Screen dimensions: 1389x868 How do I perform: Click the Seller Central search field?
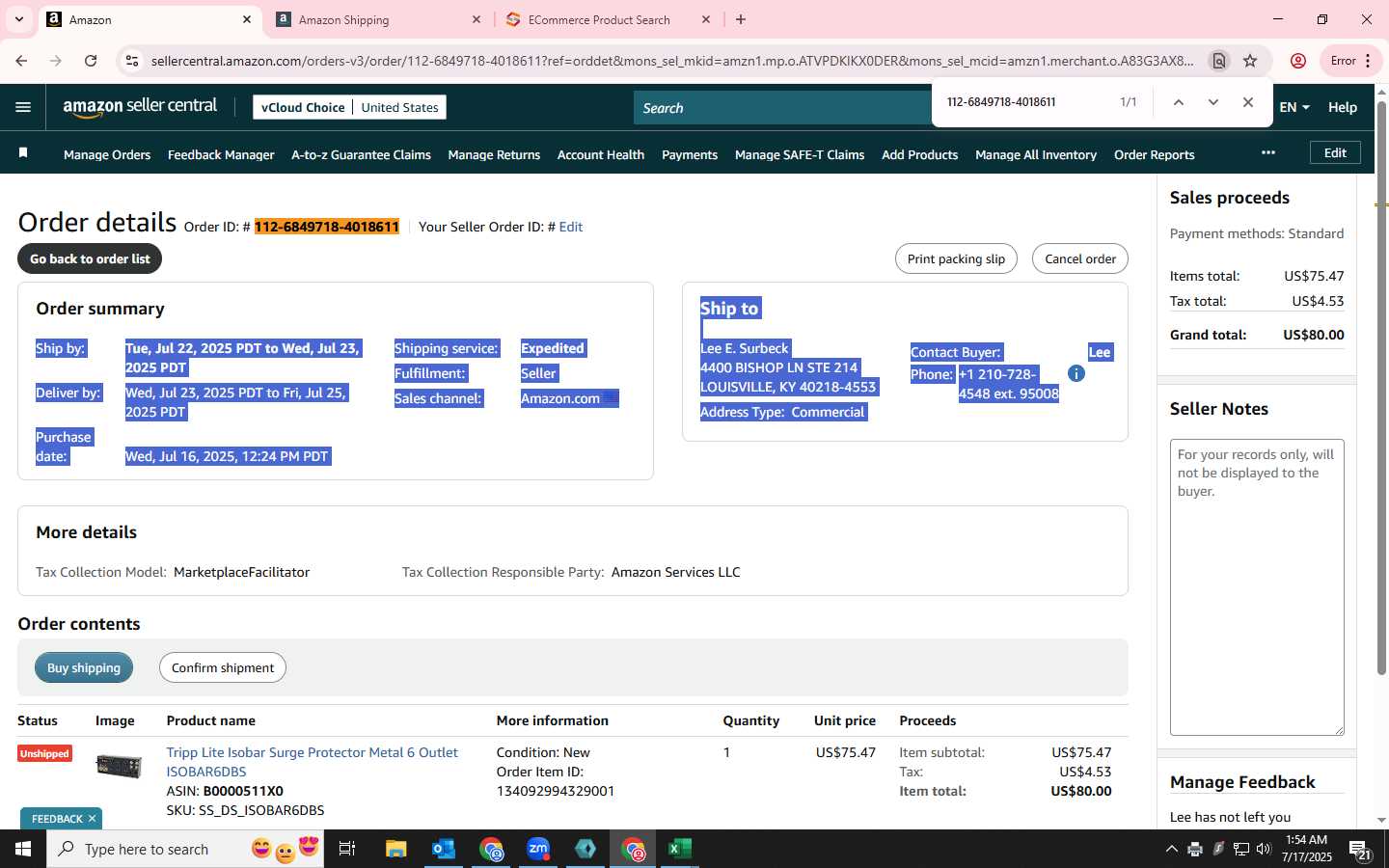coord(781,108)
